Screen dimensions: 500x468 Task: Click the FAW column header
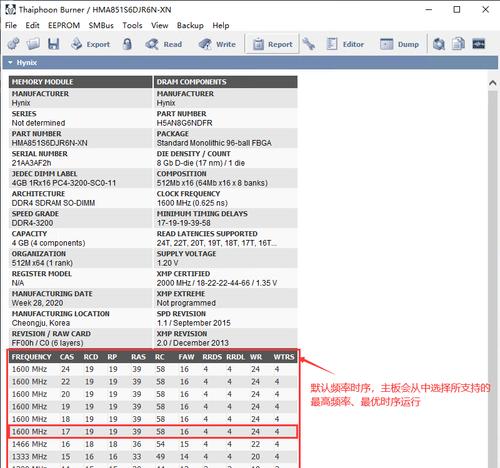(x=186, y=357)
